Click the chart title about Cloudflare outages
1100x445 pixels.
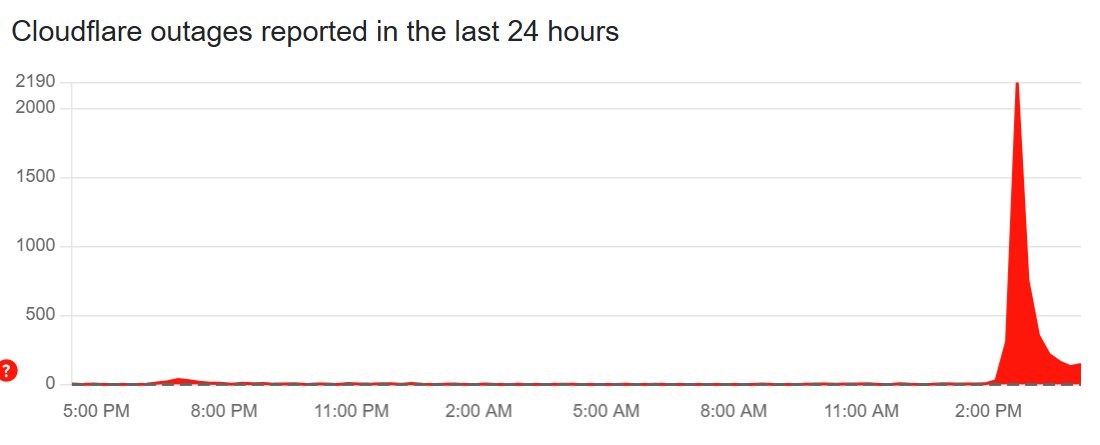tap(315, 32)
